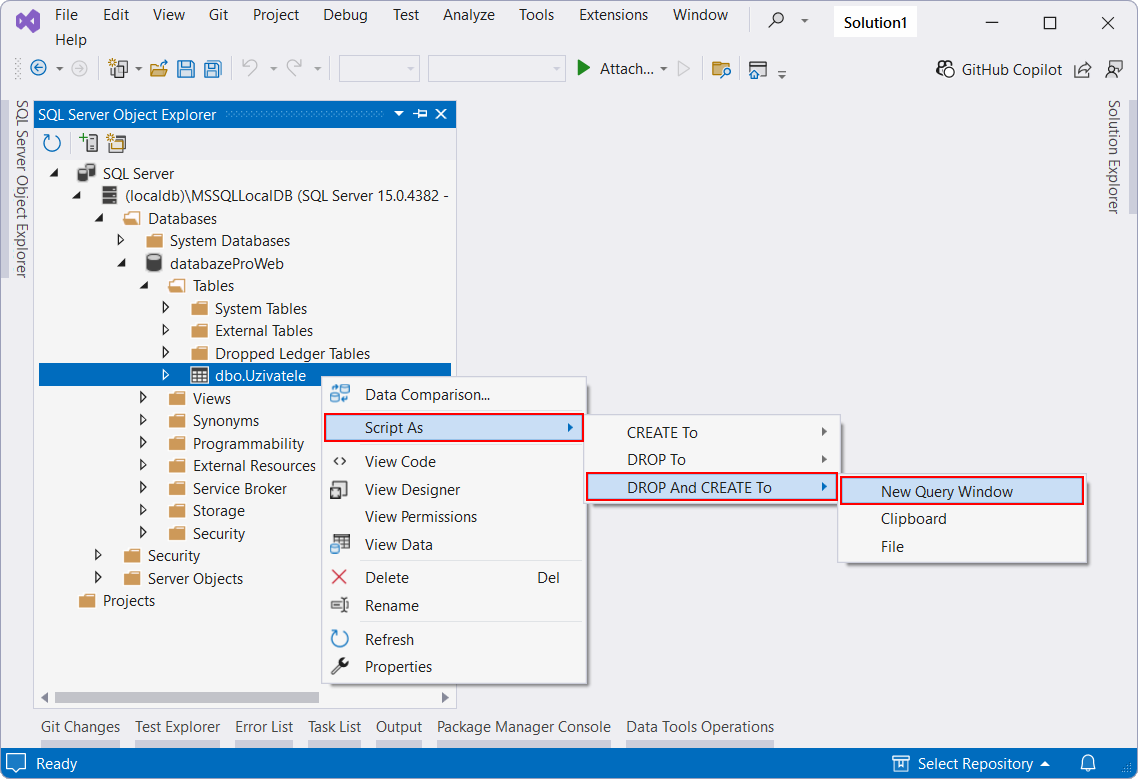Add a new SQL Server connection

(x=88, y=142)
